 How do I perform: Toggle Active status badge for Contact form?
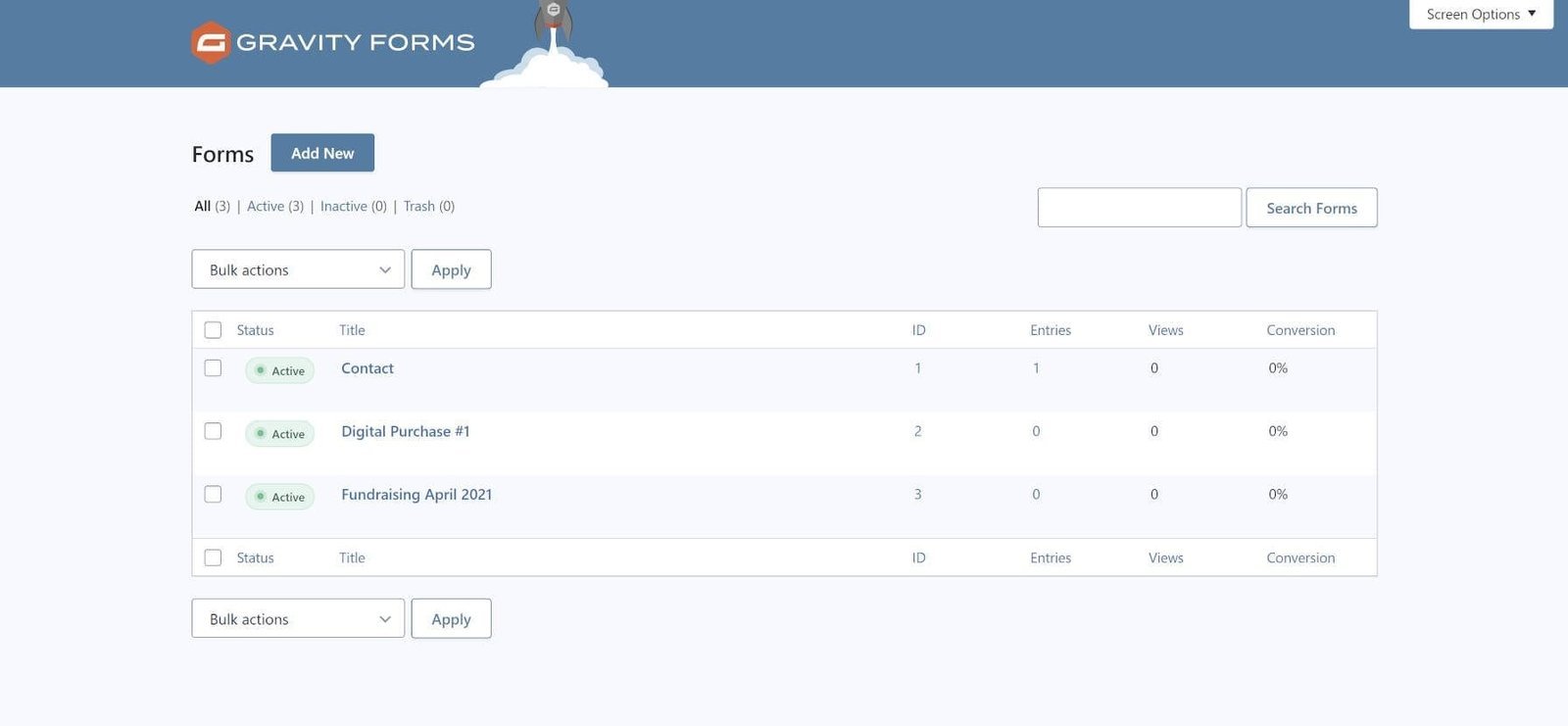(x=279, y=370)
